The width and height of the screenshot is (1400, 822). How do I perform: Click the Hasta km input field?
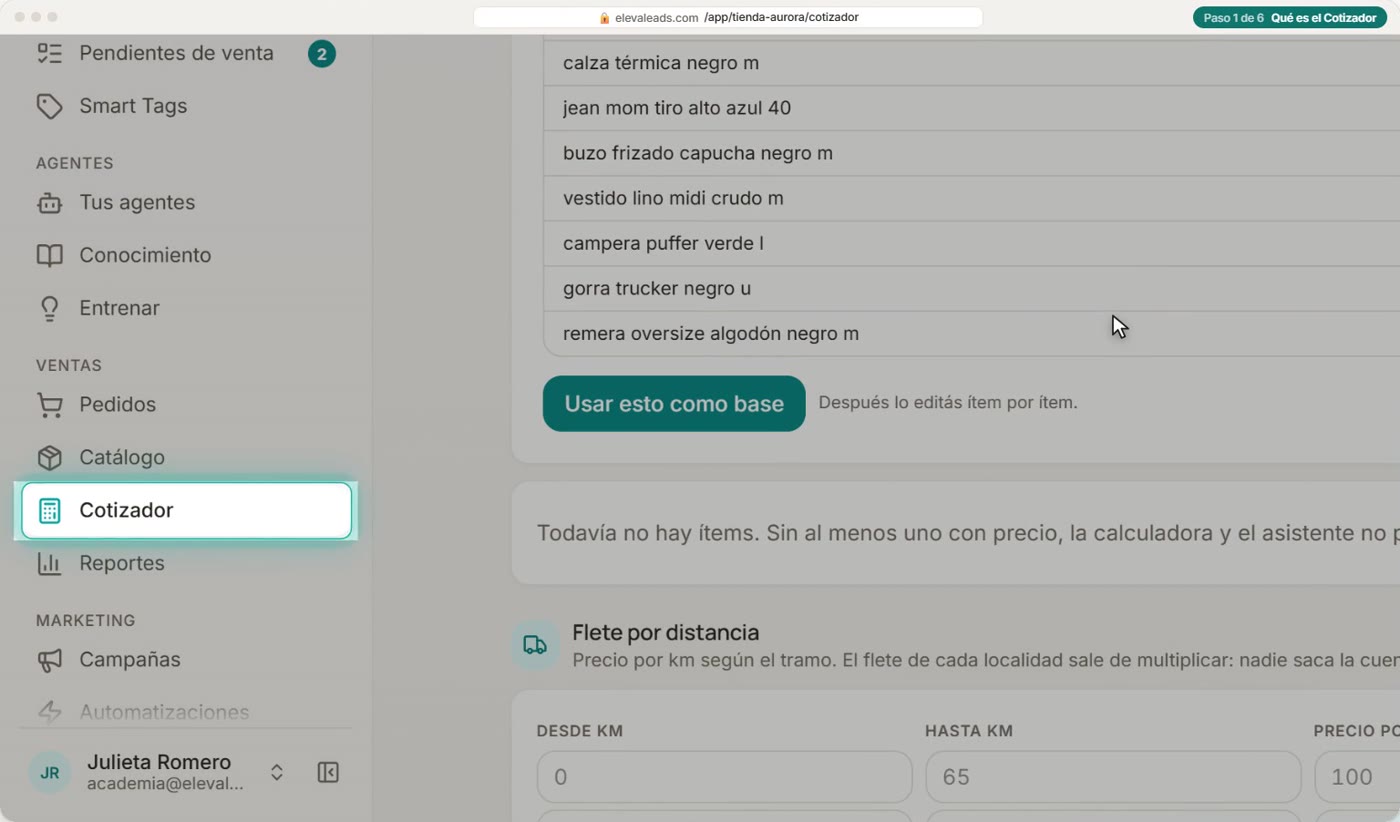point(1113,777)
